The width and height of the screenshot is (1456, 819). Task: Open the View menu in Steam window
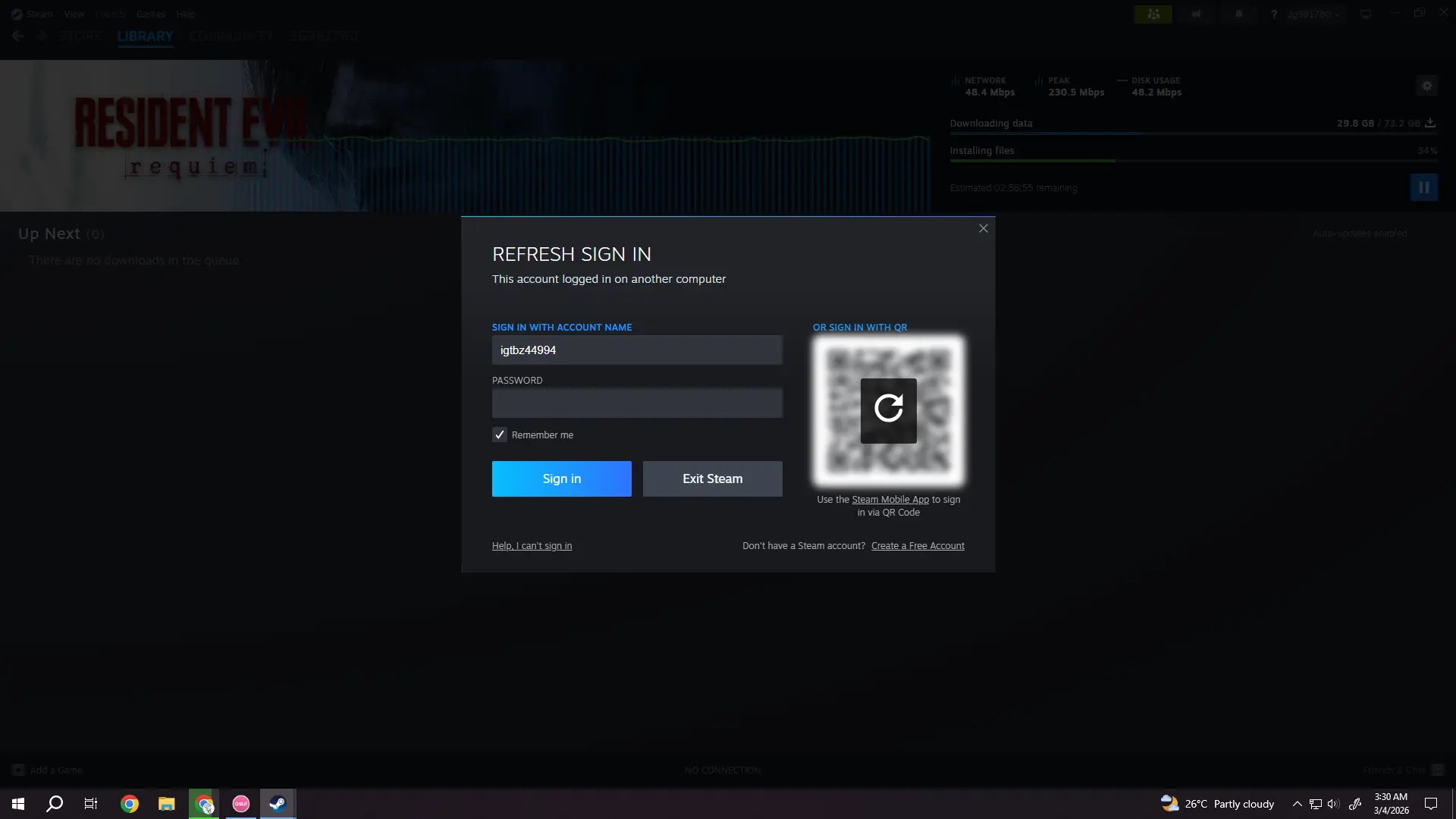[x=74, y=14]
